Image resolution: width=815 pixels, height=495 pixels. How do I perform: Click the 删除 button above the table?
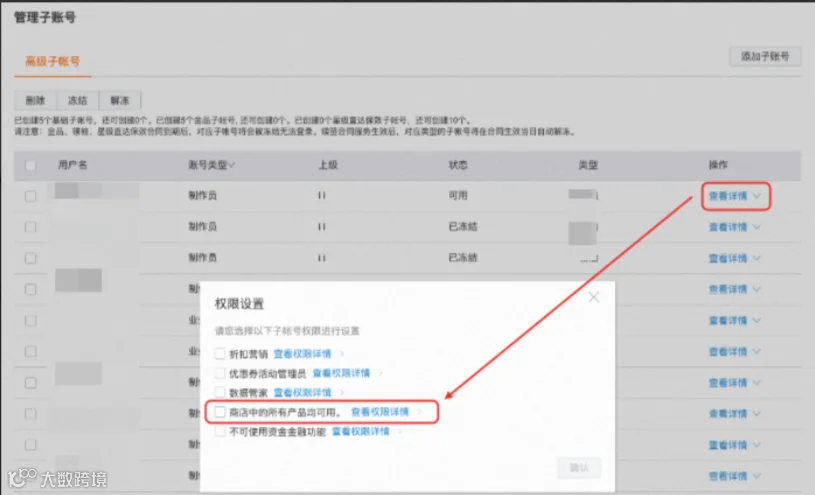coord(35,100)
